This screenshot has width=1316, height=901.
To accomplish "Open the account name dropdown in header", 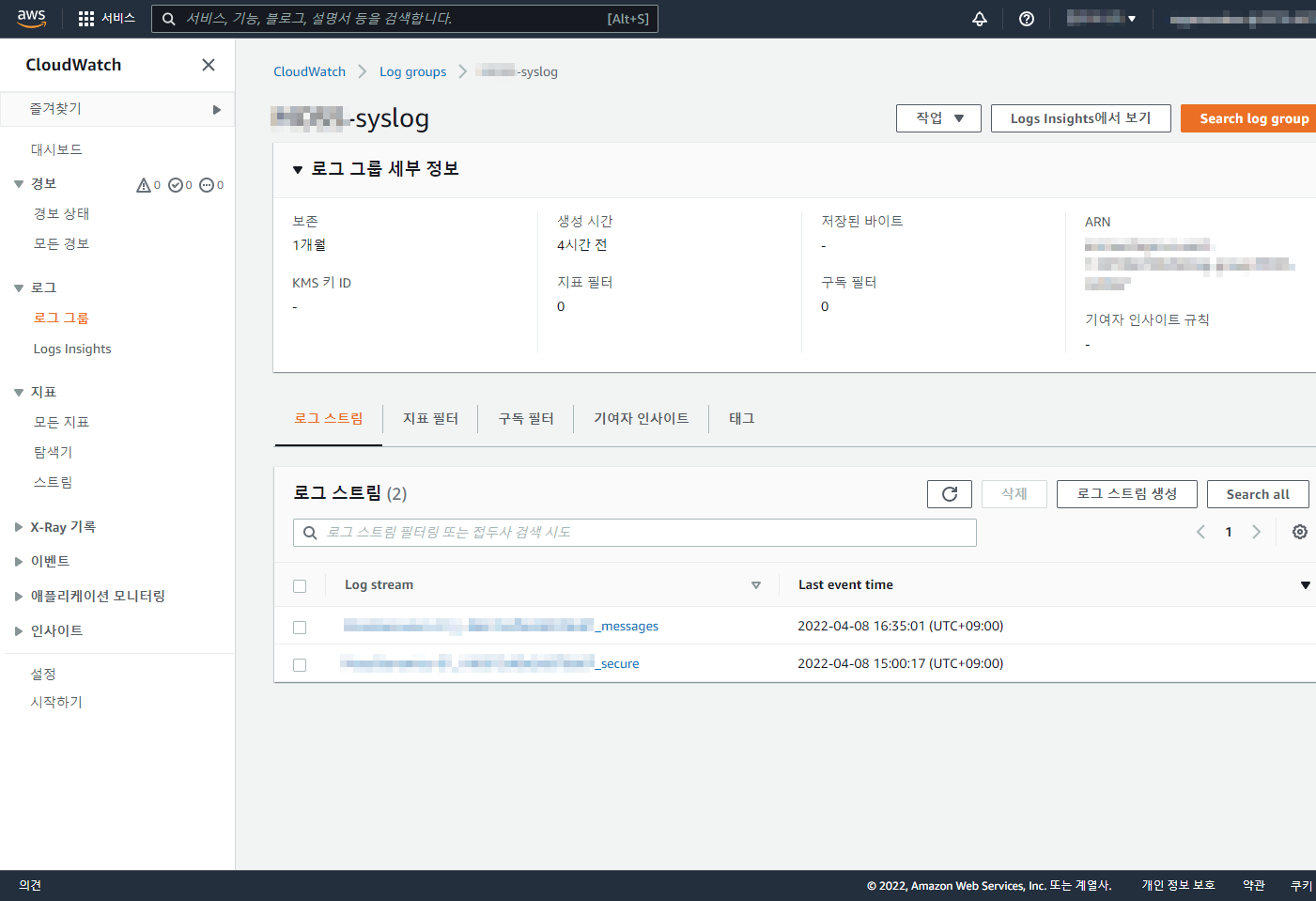I will tap(1101, 18).
